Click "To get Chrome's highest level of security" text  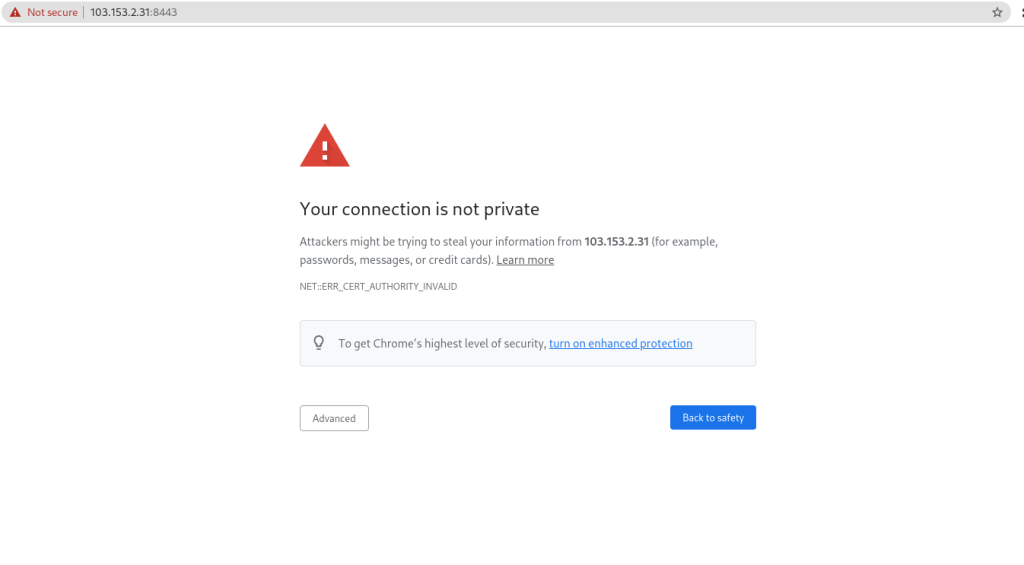(442, 343)
